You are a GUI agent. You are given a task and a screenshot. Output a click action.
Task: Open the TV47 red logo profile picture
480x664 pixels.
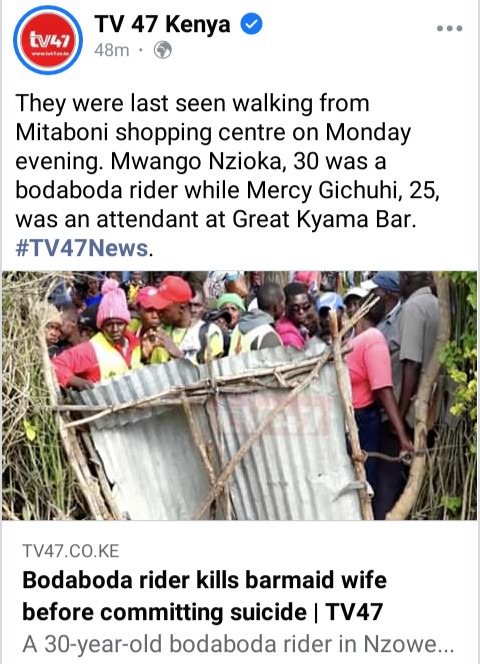pyautogui.click(x=48, y=40)
